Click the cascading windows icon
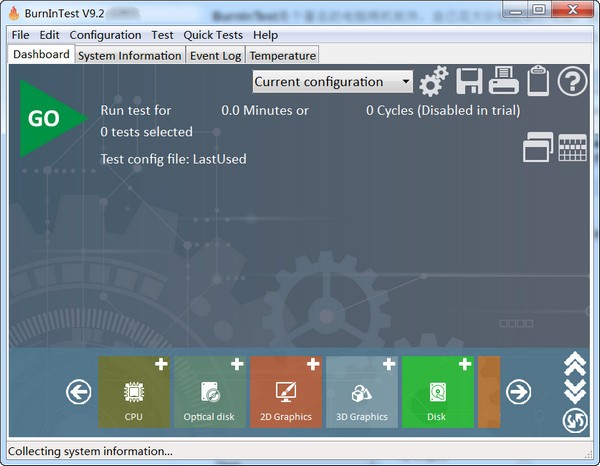 pos(537,148)
